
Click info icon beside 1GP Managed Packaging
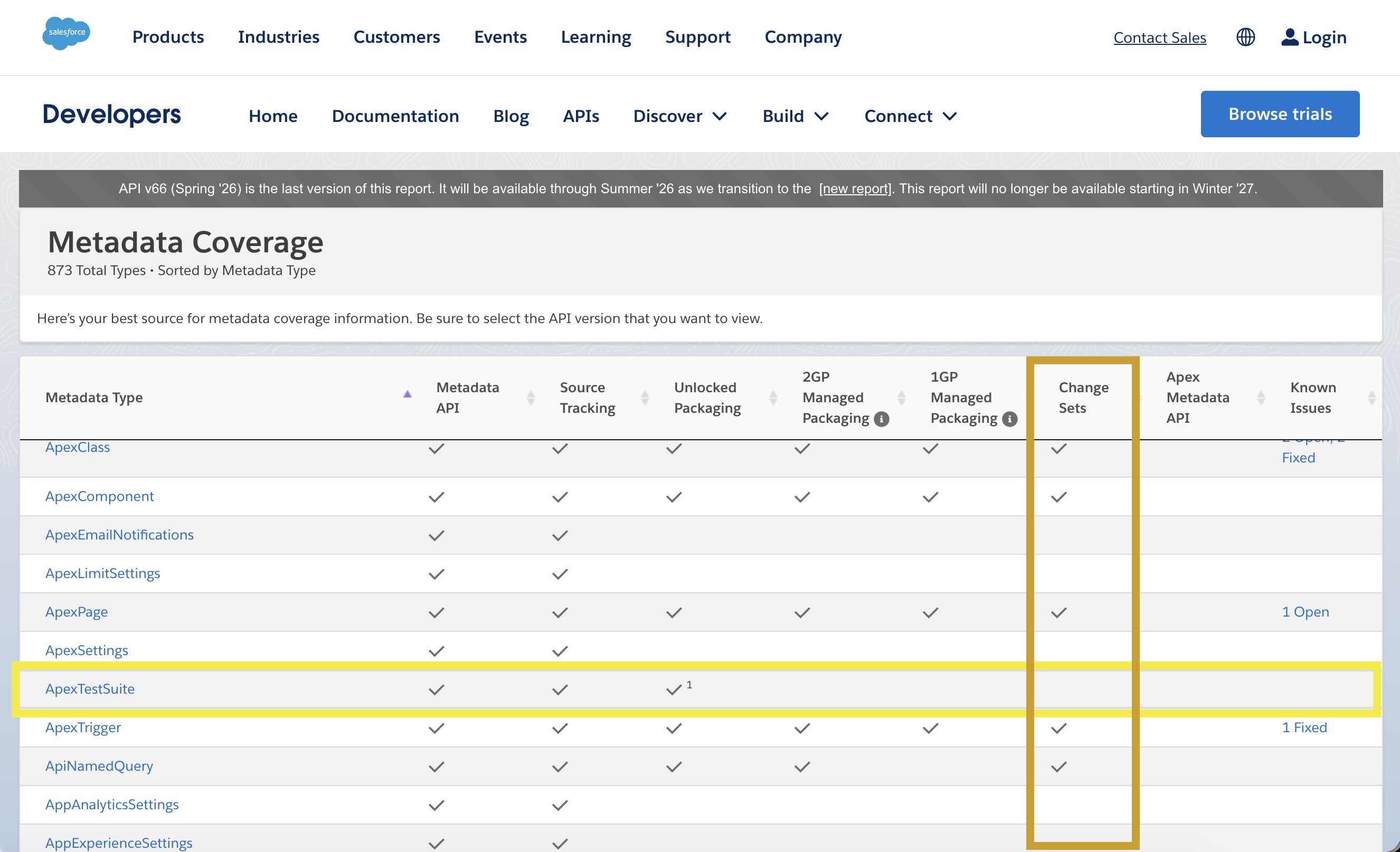coord(1010,419)
